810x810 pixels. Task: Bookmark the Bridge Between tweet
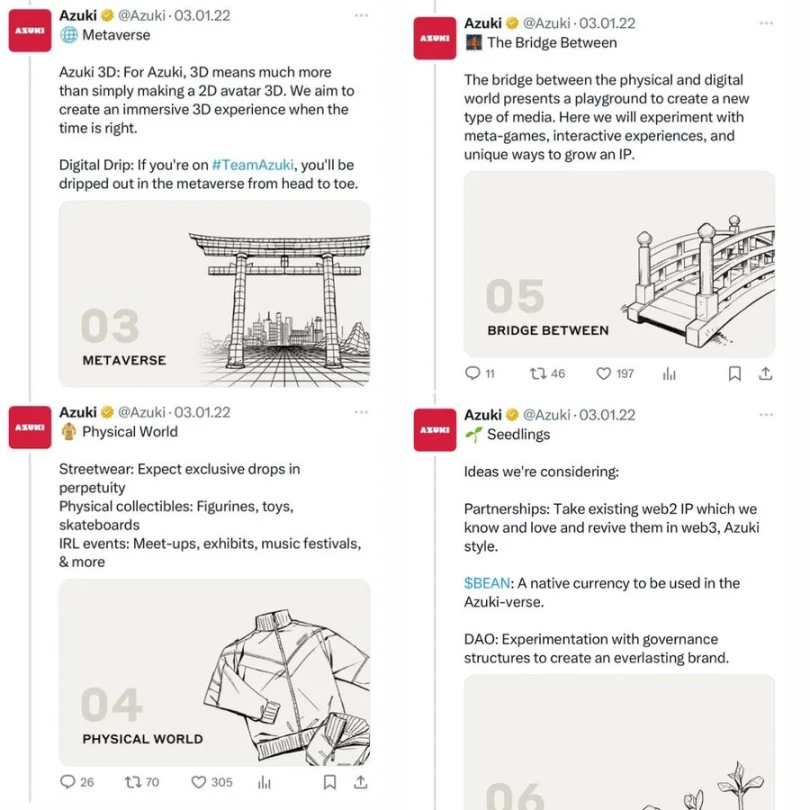click(x=734, y=373)
